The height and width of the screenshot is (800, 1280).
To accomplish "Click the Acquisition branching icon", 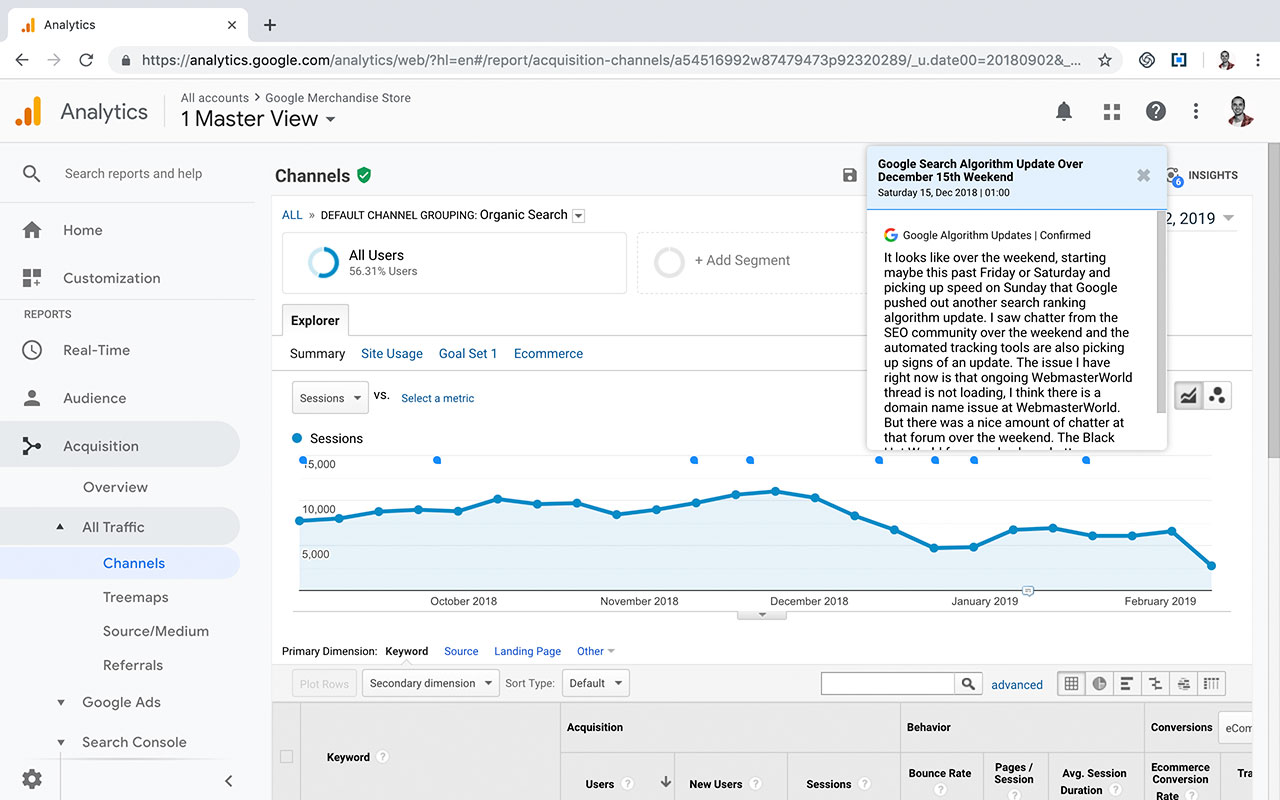I will point(32,446).
